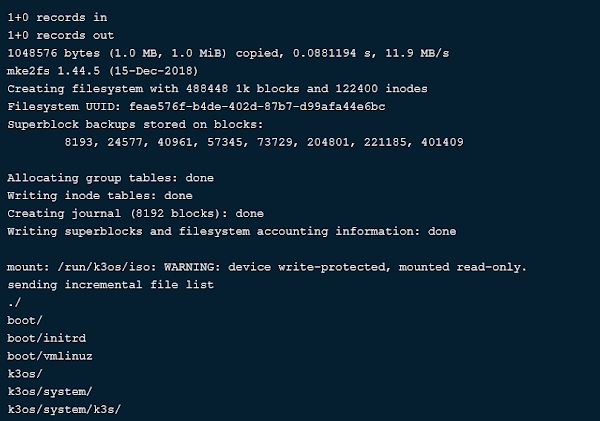Viewport: 600px width, 421px height.
Task: Click 'Writing superblocks and filesystem accounting' line
Action: tap(232, 231)
